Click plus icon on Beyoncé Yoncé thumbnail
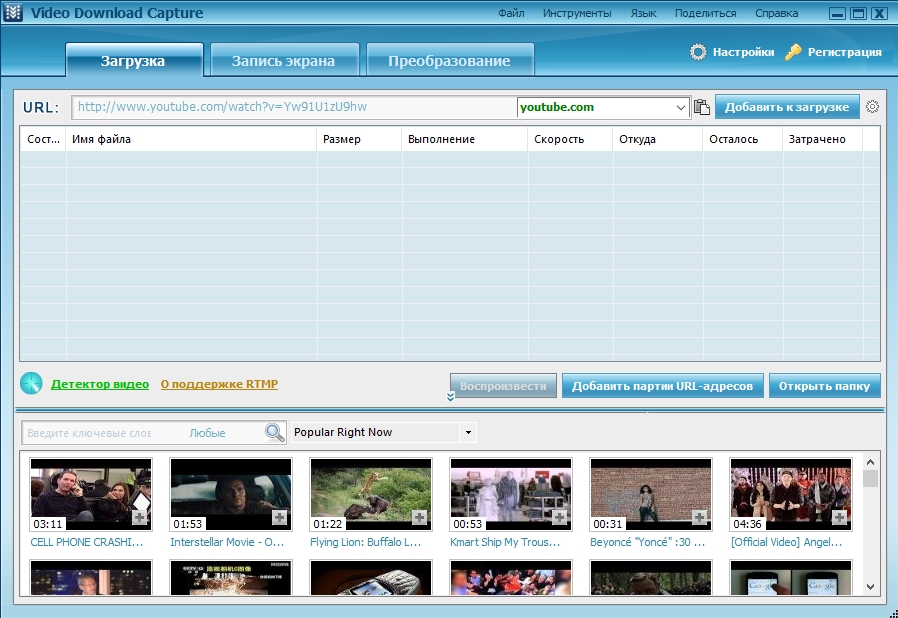Viewport: 898px width, 618px height. 699,518
